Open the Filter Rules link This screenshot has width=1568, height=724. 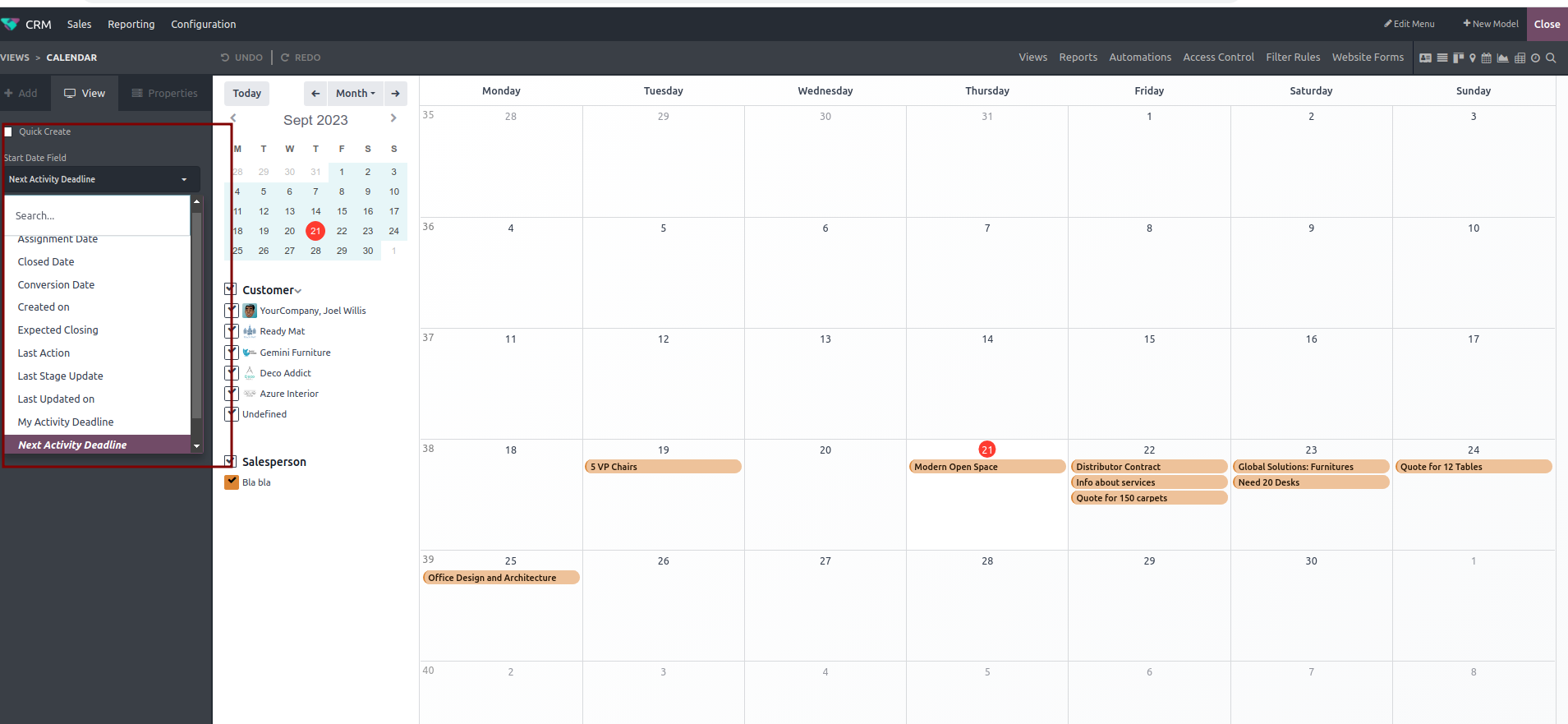[x=1293, y=58]
